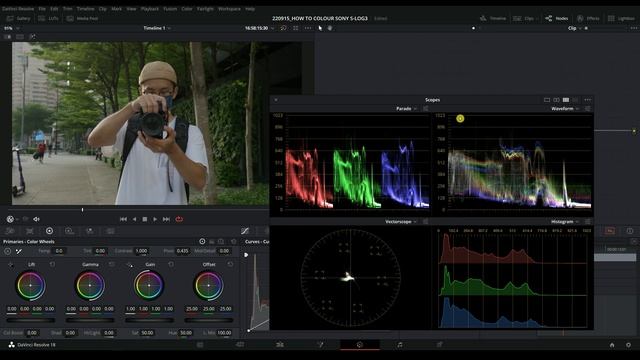Image resolution: width=640 pixels, height=360 pixels.
Task: Toggle loop playback
Action: tap(179, 219)
